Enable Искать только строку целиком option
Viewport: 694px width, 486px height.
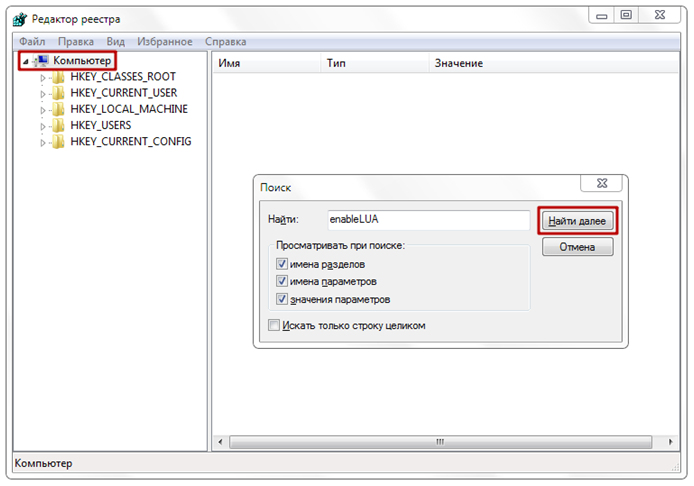(275, 325)
